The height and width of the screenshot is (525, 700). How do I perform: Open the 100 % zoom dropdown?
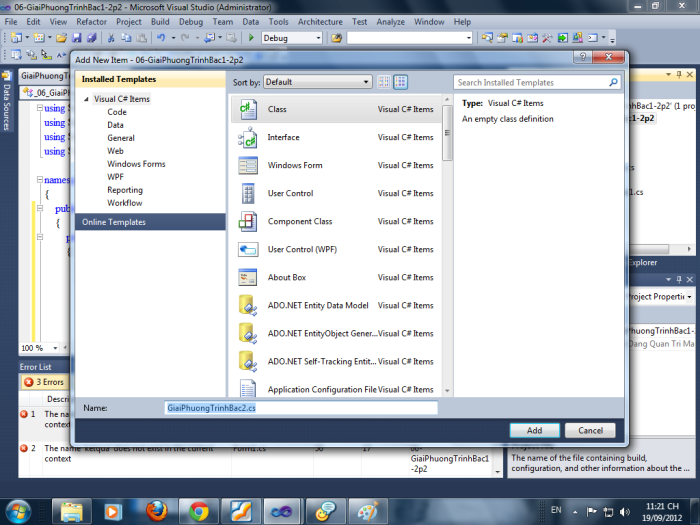pyautogui.click(x=55, y=348)
